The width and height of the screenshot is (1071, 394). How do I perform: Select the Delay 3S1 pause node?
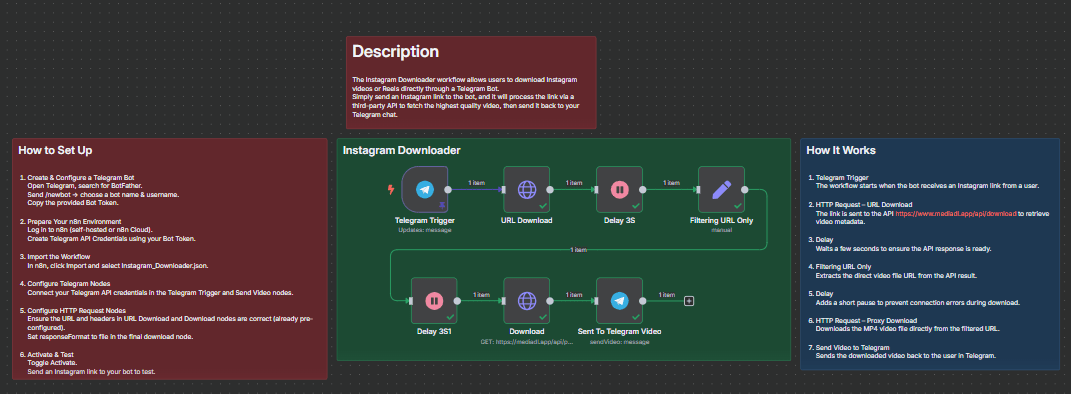click(x=434, y=300)
